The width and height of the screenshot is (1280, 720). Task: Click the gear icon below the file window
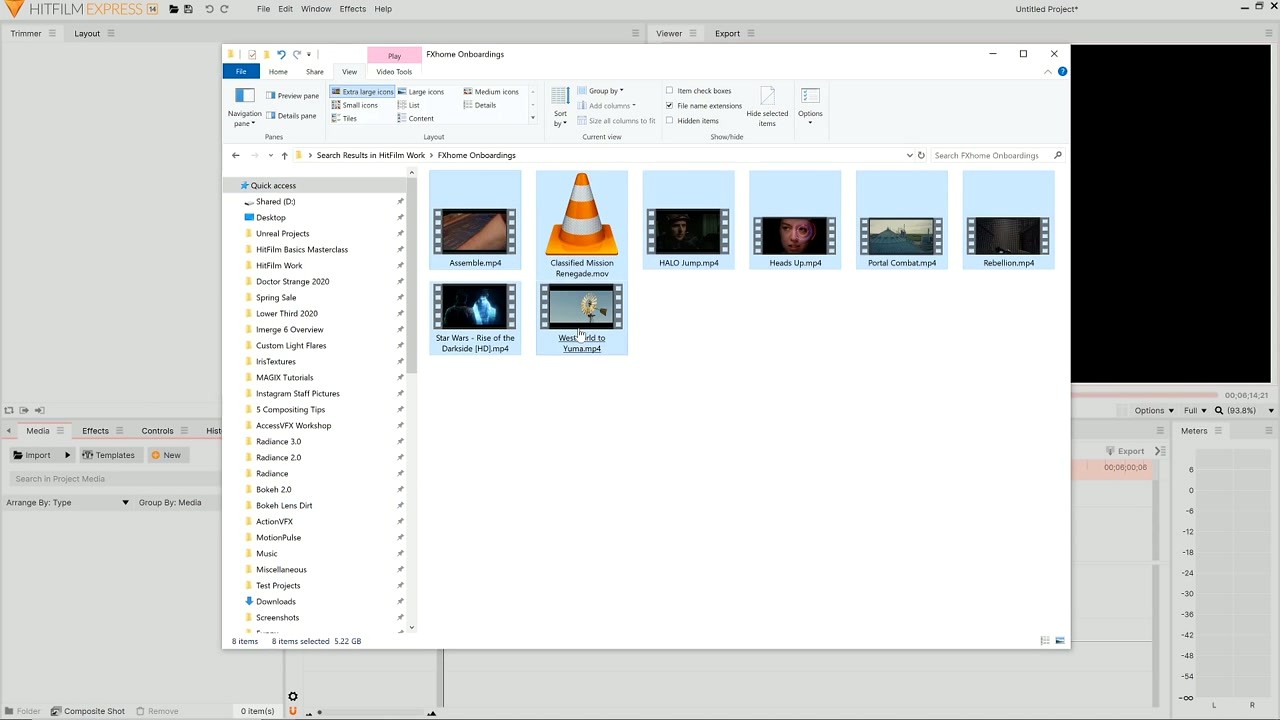292,696
